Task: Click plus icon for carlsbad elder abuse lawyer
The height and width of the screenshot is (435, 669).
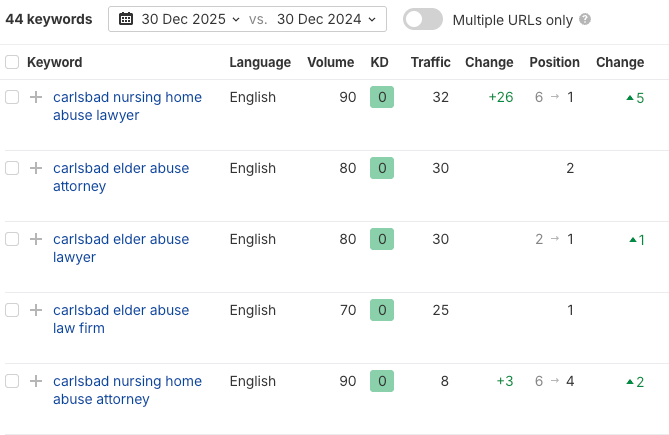Action: (x=36, y=239)
